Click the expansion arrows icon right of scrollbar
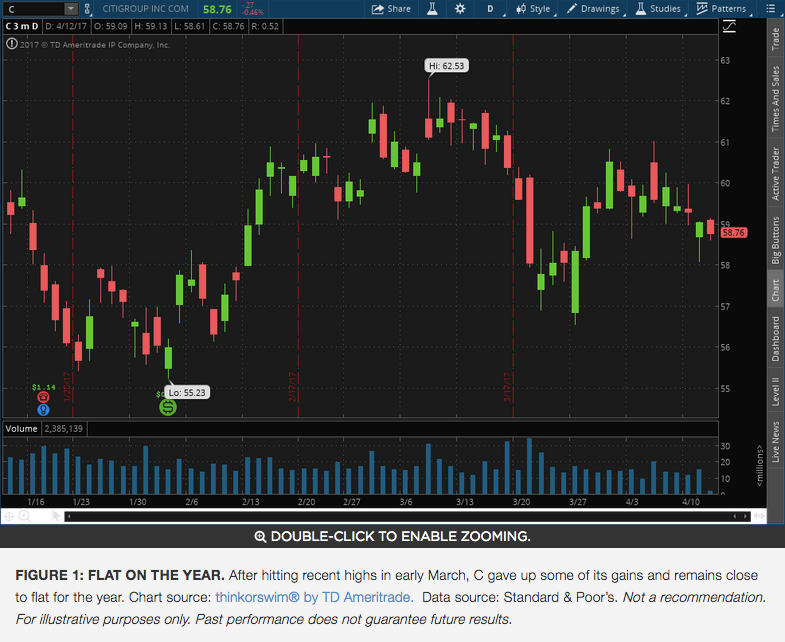This screenshot has height=642, width=785. pos(759,516)
